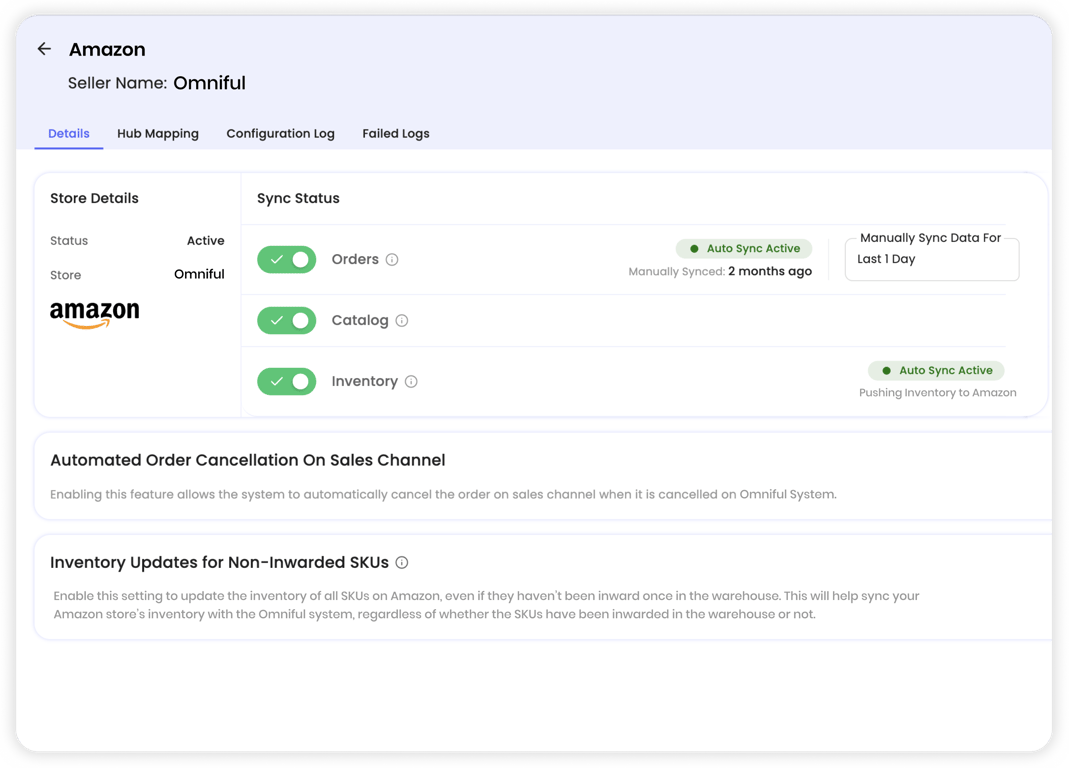Click the Inventory Auto Sync Active badge

tap(936, 370)
